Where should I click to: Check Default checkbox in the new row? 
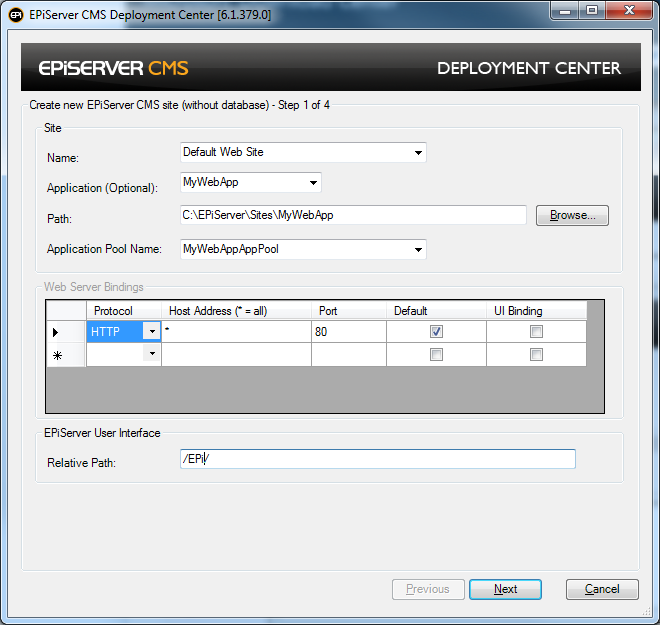click(436, 355)
